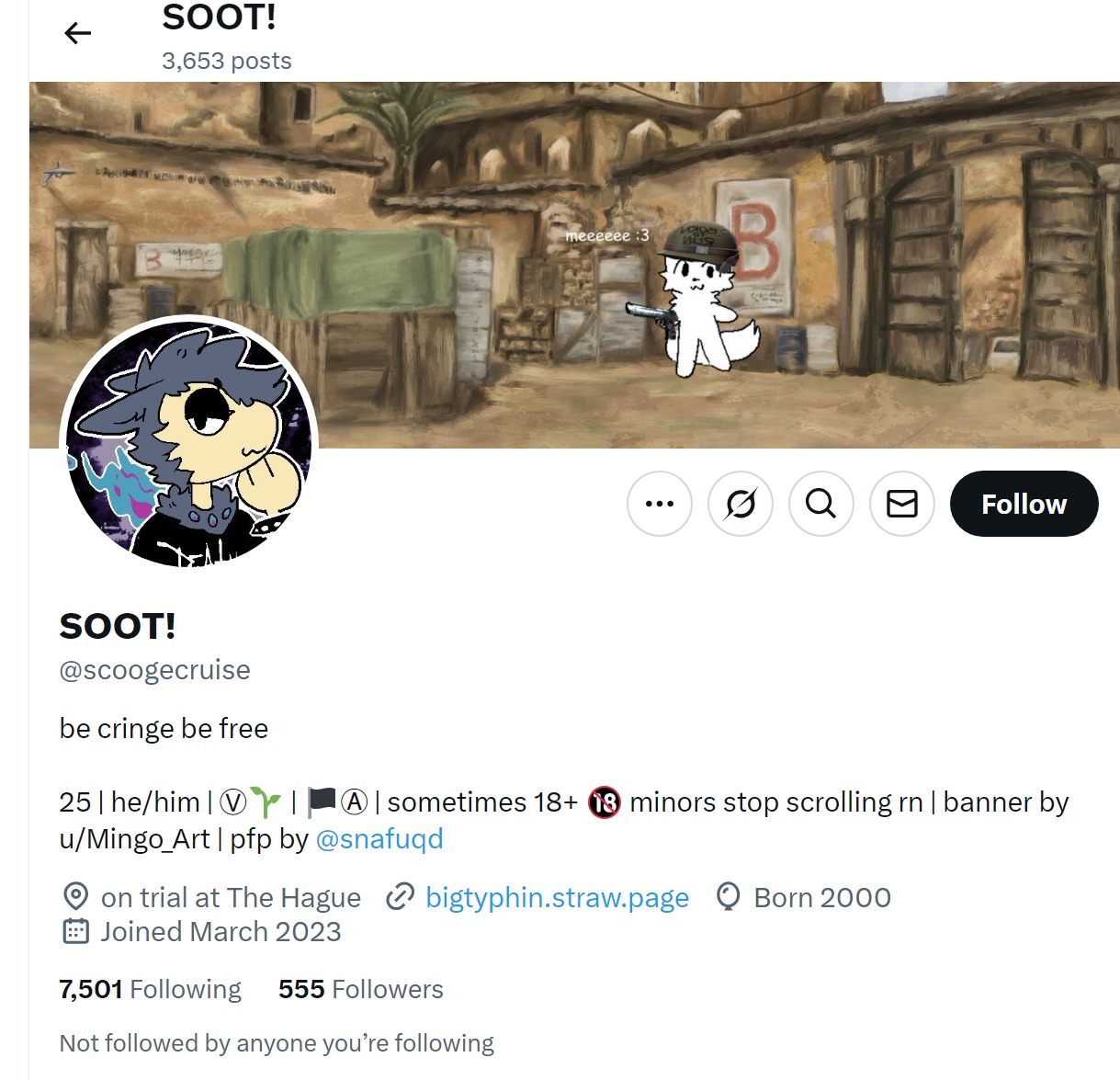Click the search magnifier icon on profile

(x=821, y=504)
